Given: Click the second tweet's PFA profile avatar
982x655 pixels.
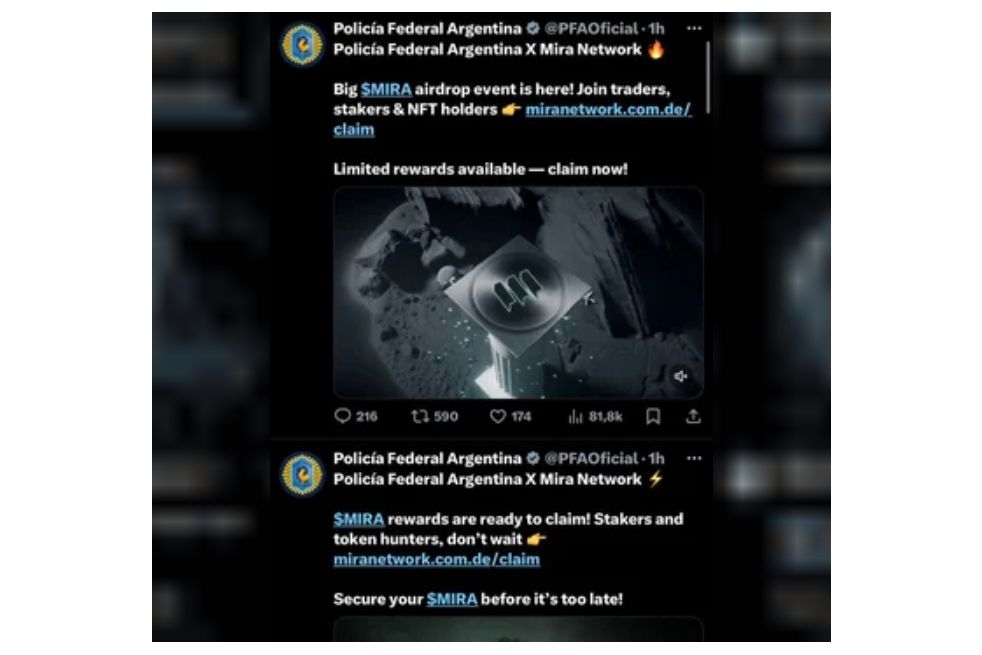Looking at the screenshot, I should (x=302, y=475).
